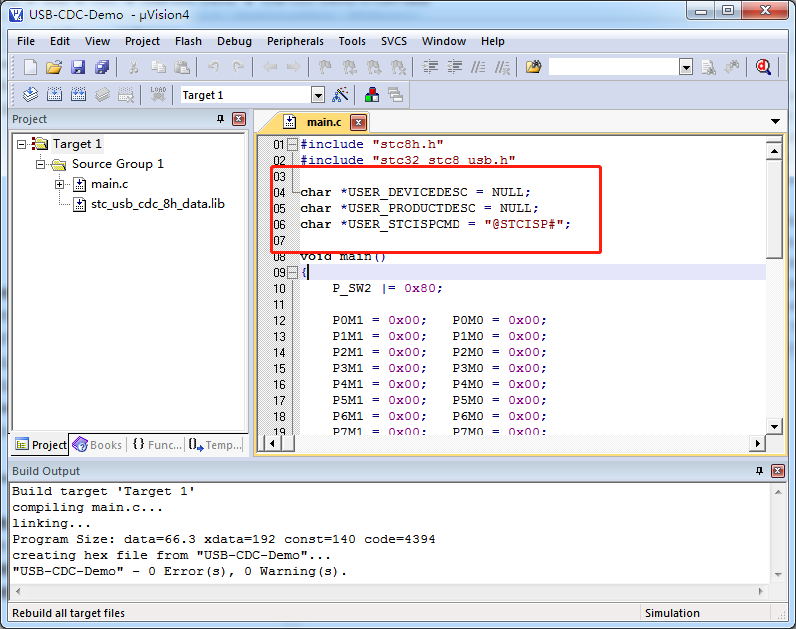Viewport: 796px width, 629px height.
Task: Insert a bookmark with the flag icon
Action: pos(325,67)
